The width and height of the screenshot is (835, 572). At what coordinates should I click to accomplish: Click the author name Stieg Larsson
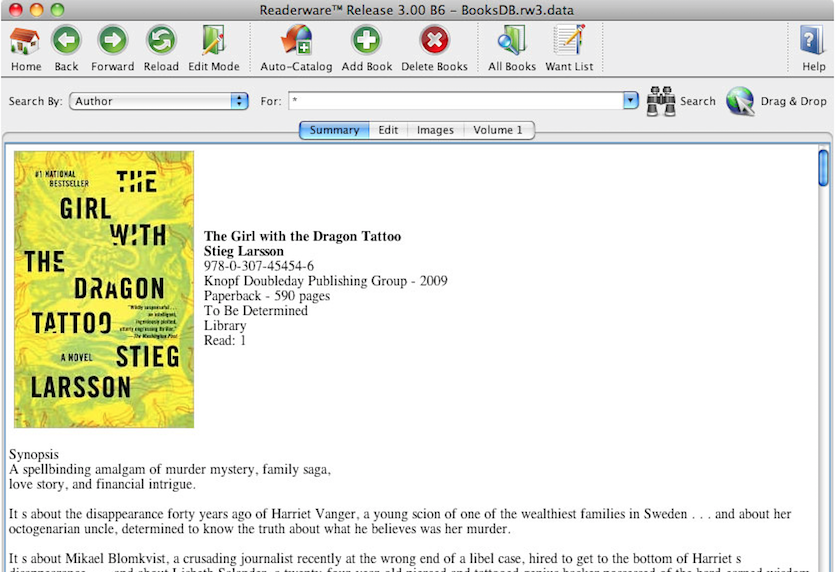pos(243,251)
